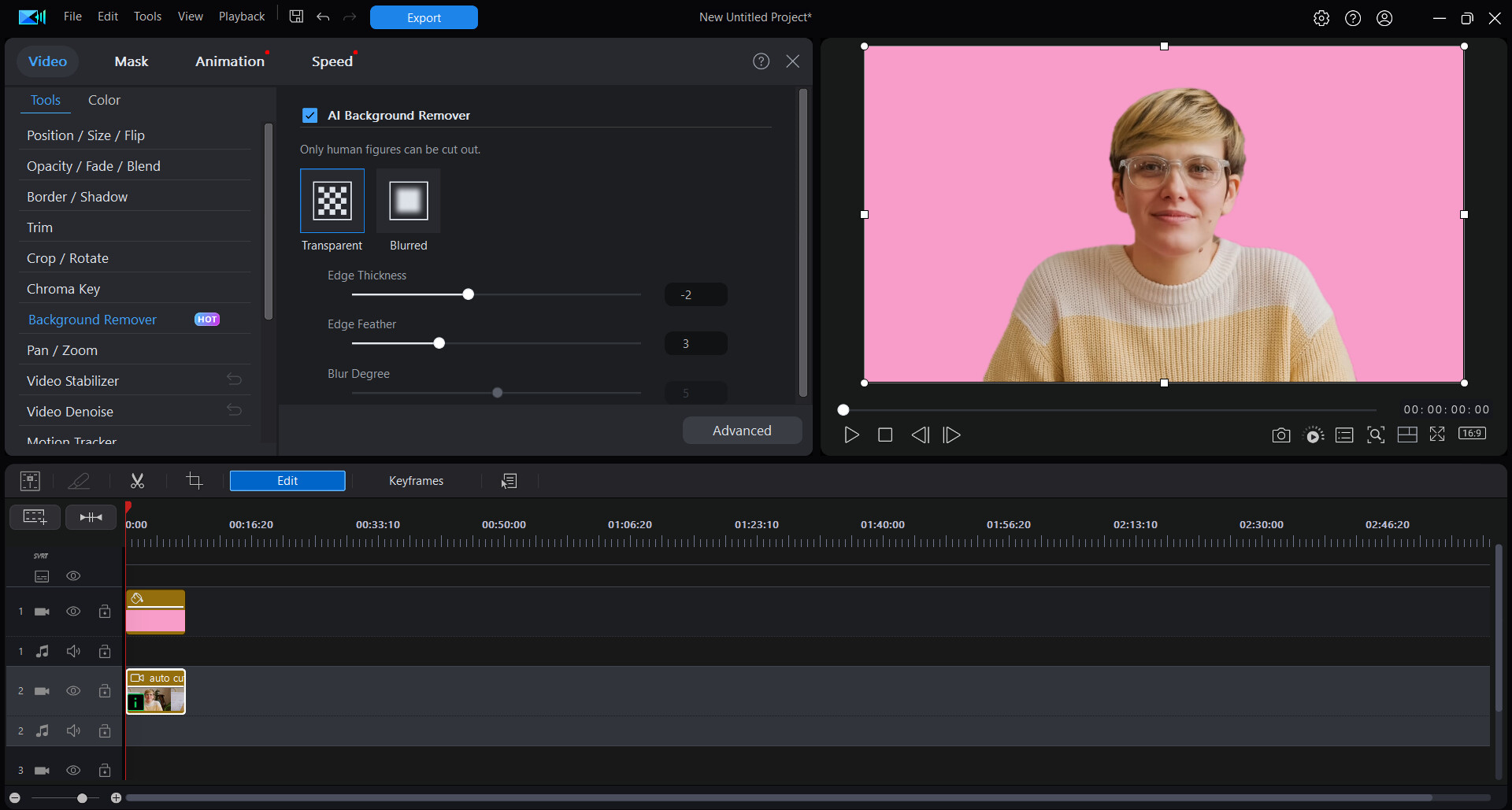Open the 16:9 aspect ratio dropdown

[x=1473, y=434]
